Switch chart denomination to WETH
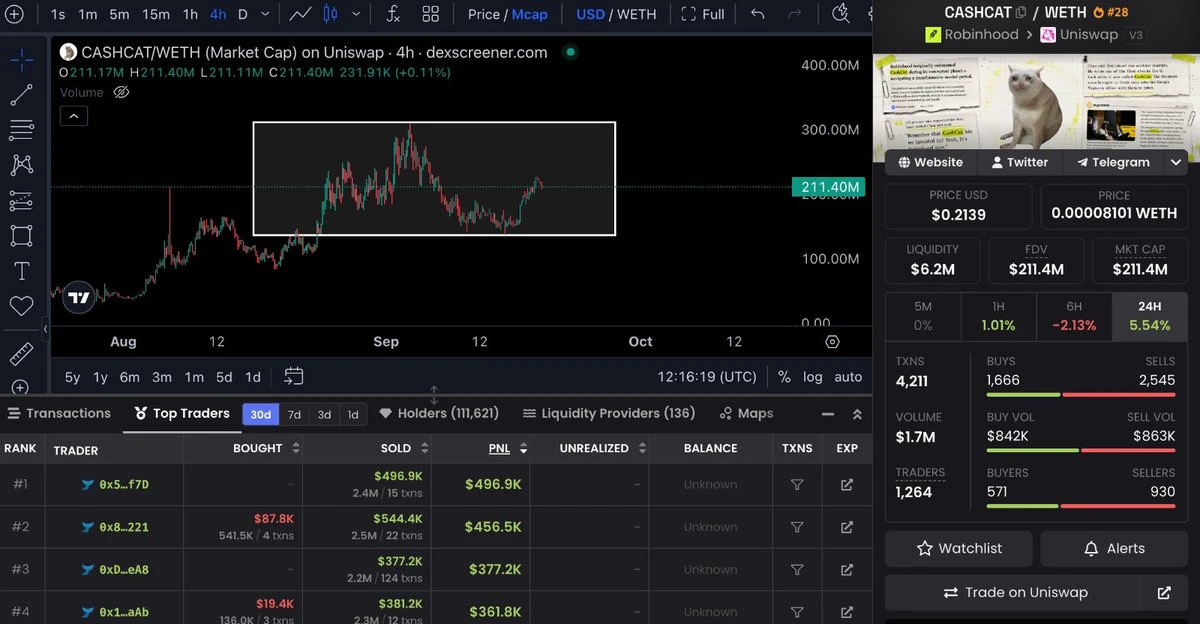 pos(637,14)
